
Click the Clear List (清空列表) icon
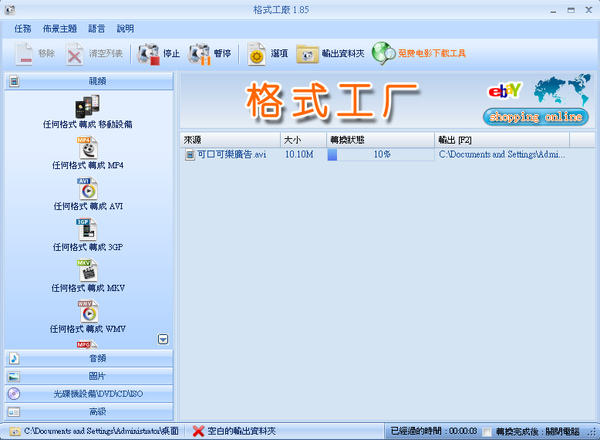[x=74, y=54]
